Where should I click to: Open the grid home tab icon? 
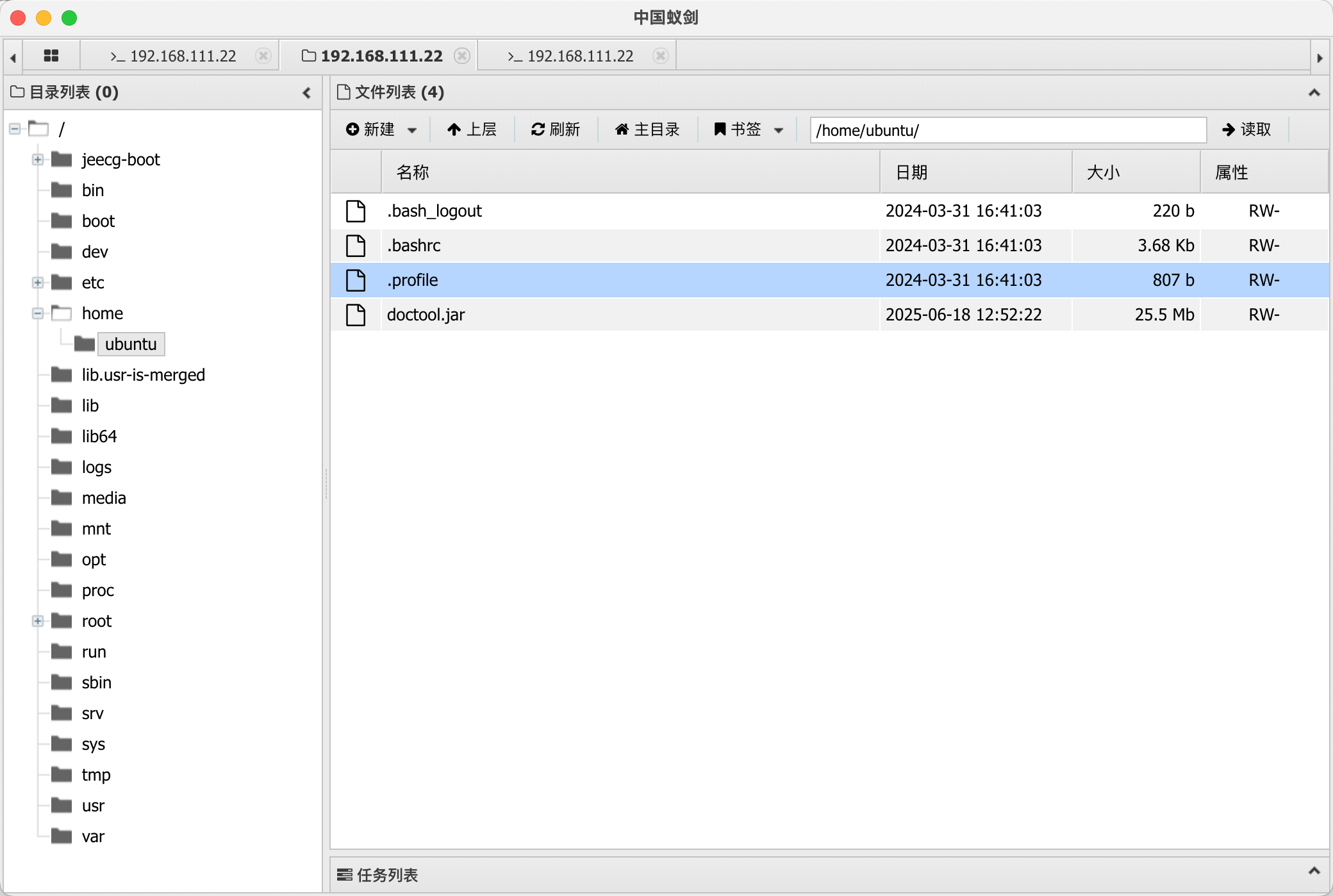[x=51, y=56]
